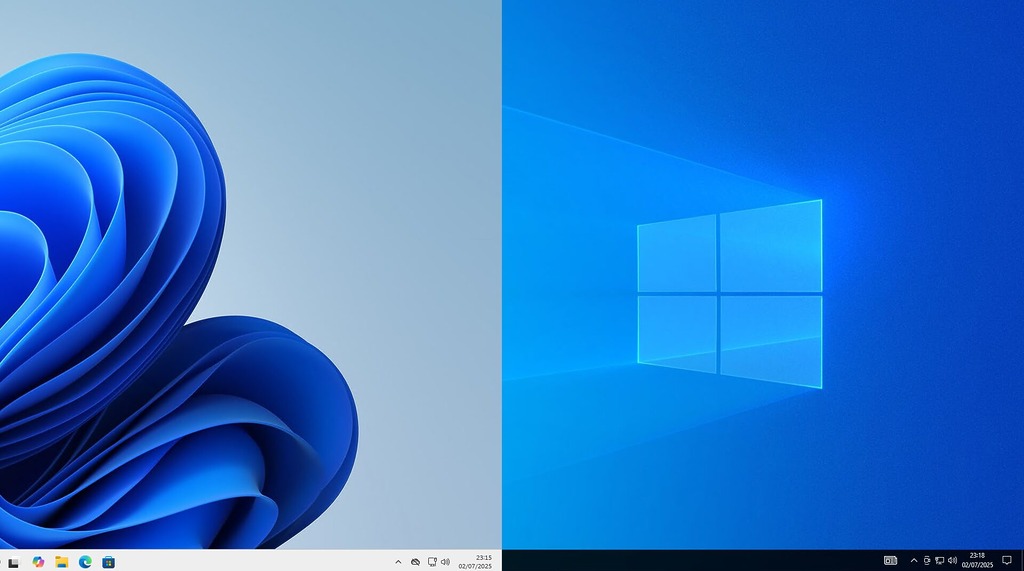Image resolution: width=1024 pixels, height=571 pixels.
Task: Open the 23:18 clock on the Windows 10 taskbar
Action: click(977, 561)
